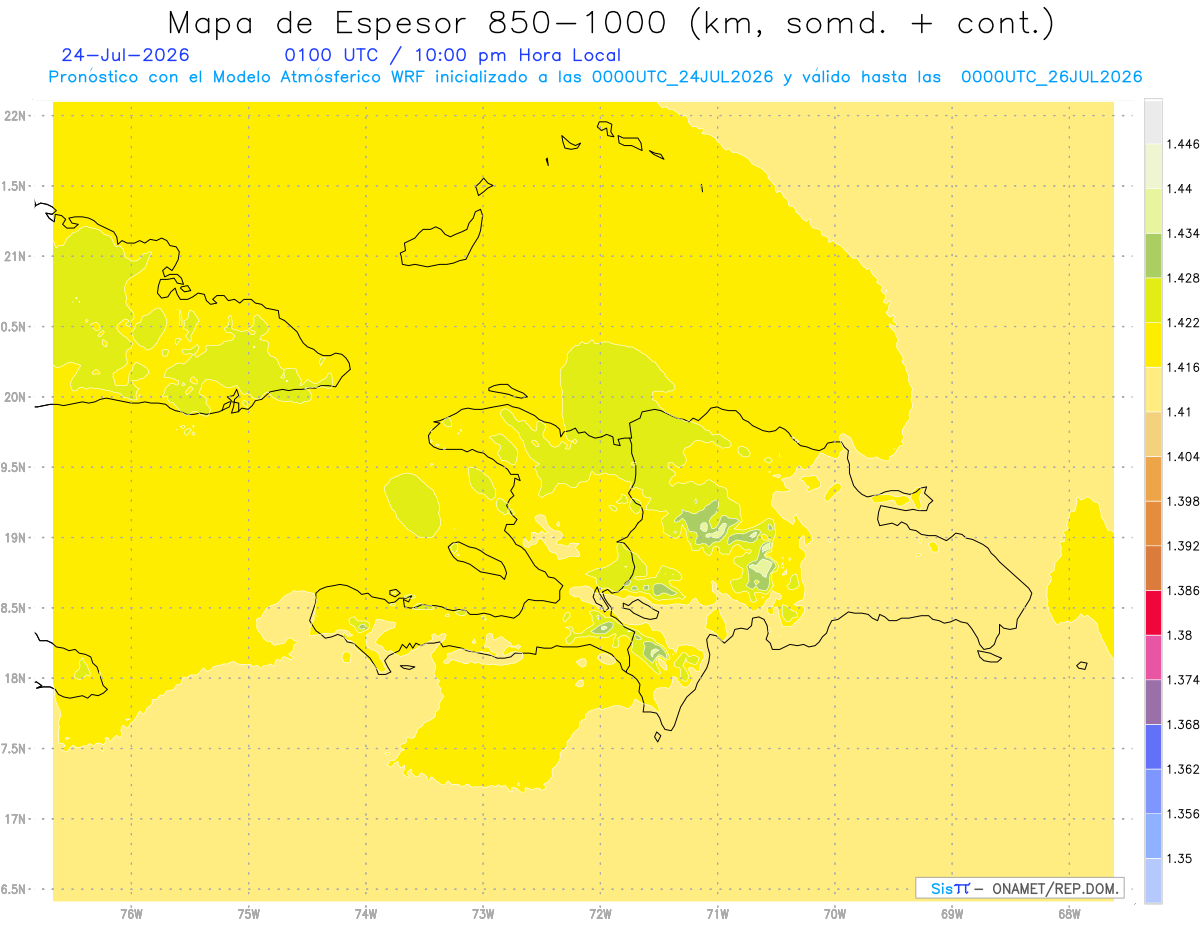
Task: Click the 17N latitude label
Action: pyautogui.click(x=15, y=819)
